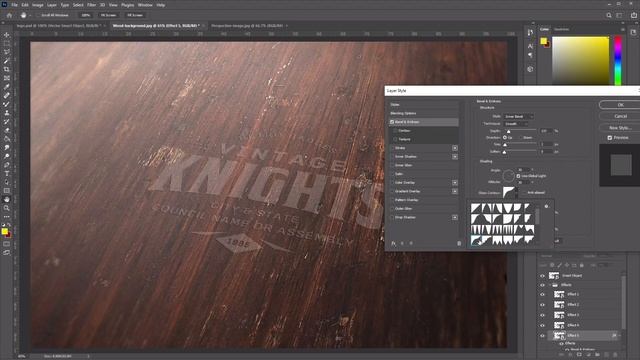Select the Hand tool in toolbox
The height and width of the screenshot is (360, 640).
tap(7, 199)
